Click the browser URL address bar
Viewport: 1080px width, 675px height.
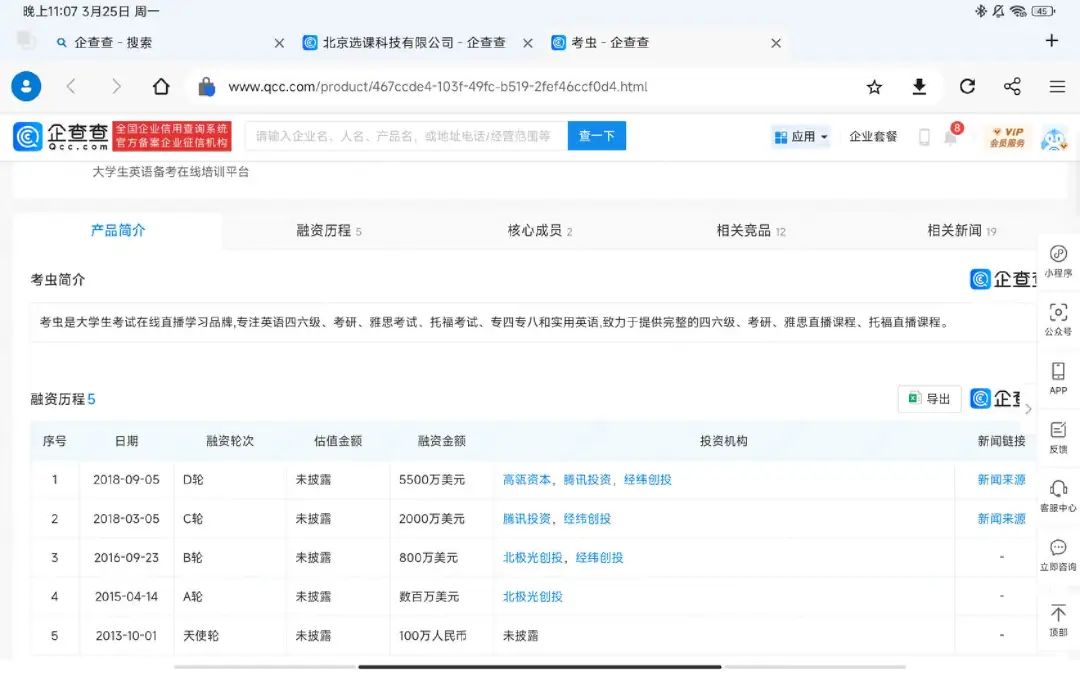(437, 87)
